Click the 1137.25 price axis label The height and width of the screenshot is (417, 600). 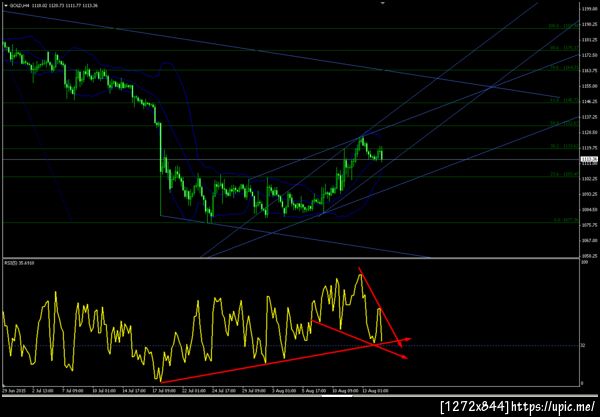click(x=589, y=117)
